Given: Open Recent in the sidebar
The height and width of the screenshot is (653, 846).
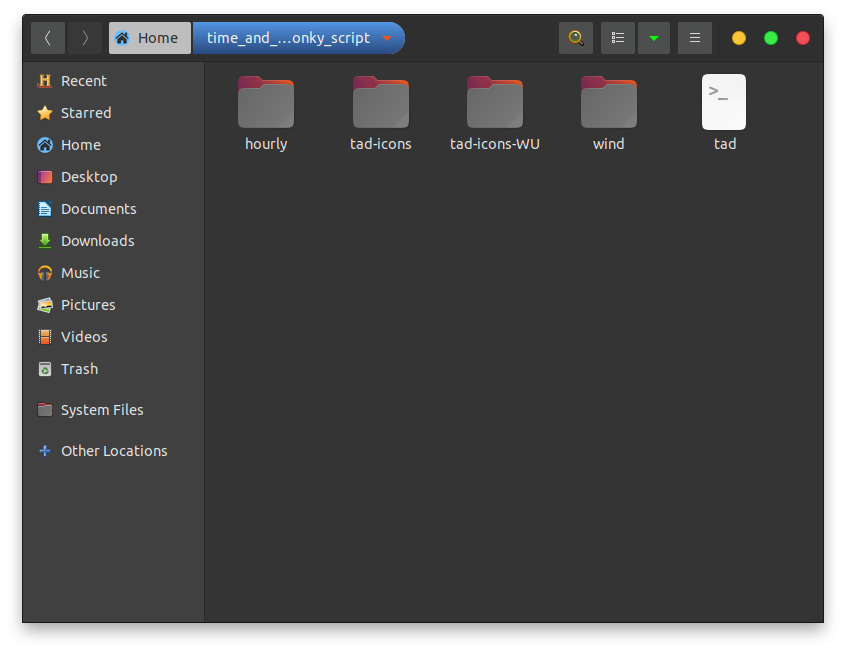Looking at the screenshot, I should pyautogui.click(x=113, y=81).
